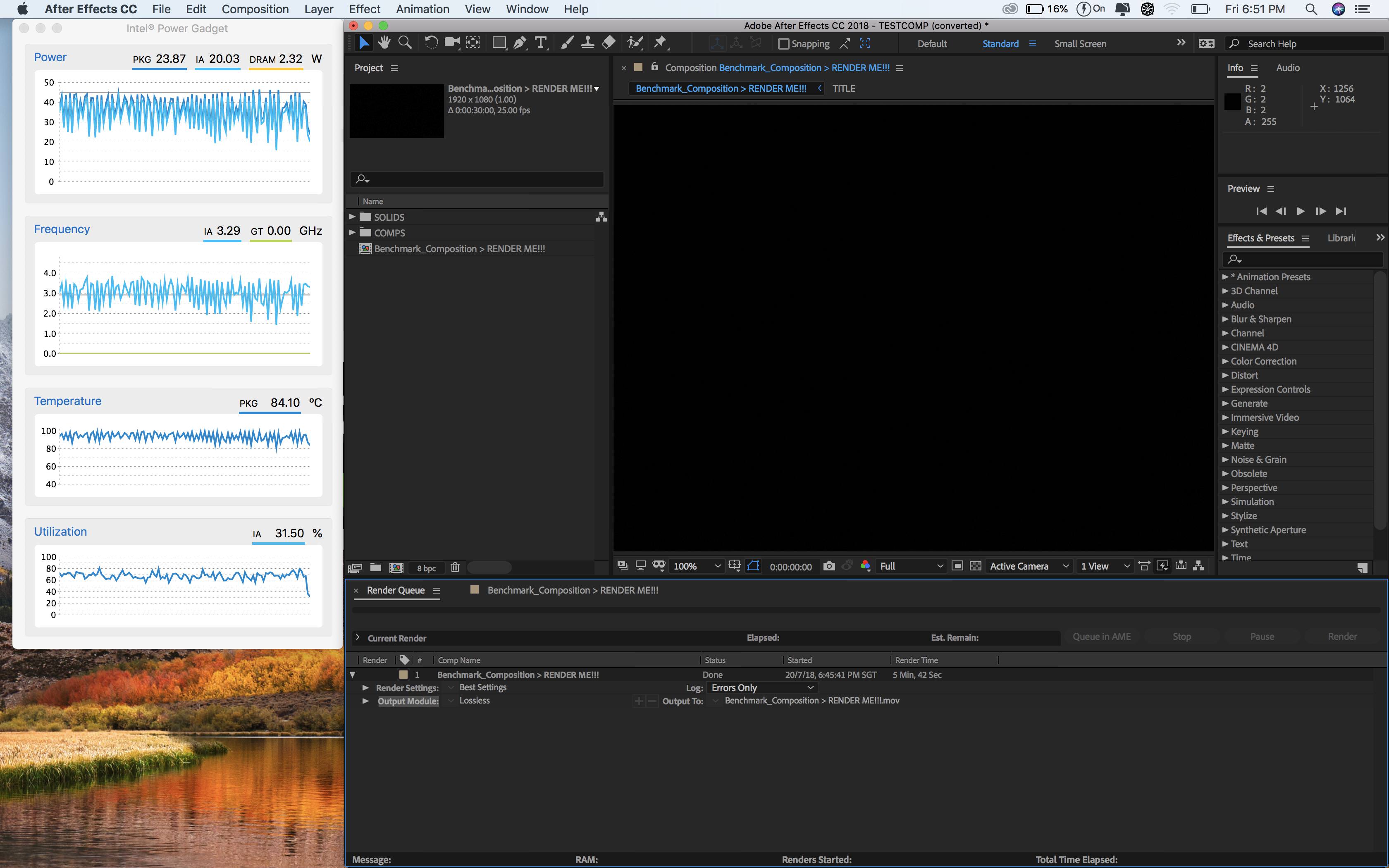1389x868 pixels.
Task: Click the 8 bpc color depth button
Action: pyautogui.click(x=426, y=568)
